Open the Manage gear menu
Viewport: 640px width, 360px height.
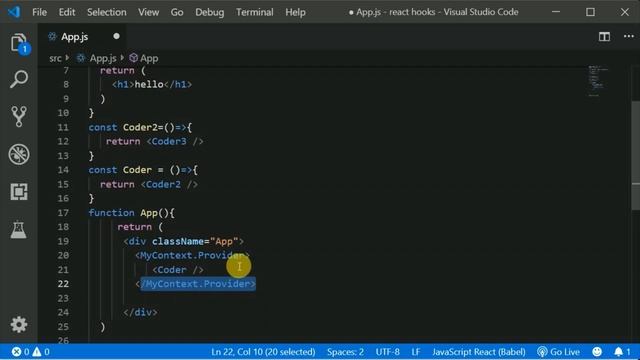pos(19,324)
